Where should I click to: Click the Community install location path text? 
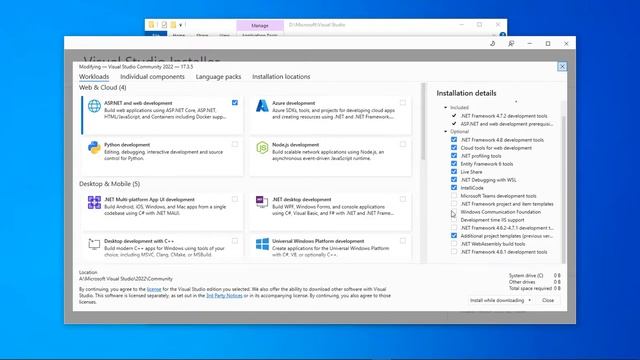click(126, 279)
